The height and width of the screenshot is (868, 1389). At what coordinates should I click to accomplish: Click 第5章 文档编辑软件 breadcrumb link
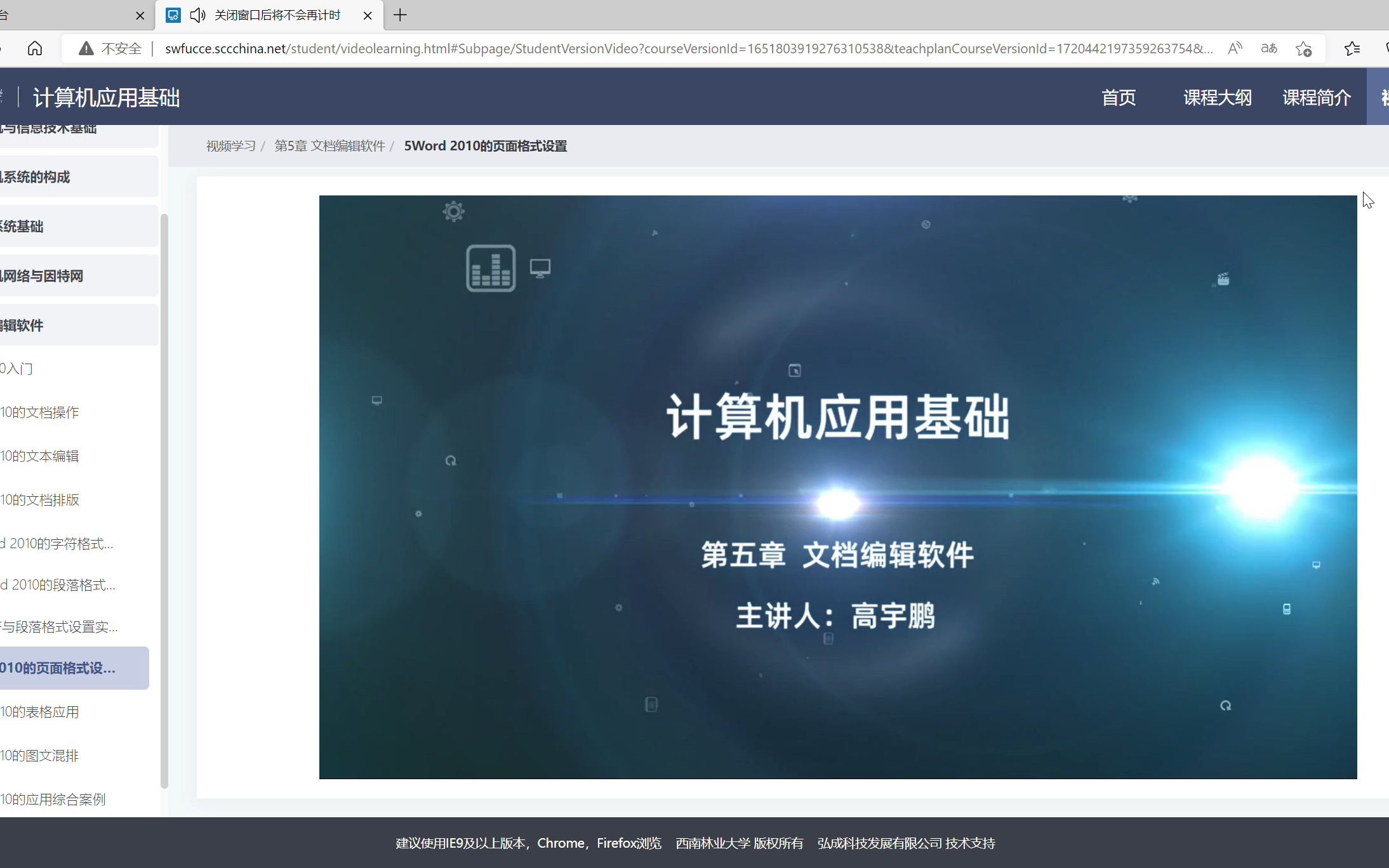click(x=329, y=146)
